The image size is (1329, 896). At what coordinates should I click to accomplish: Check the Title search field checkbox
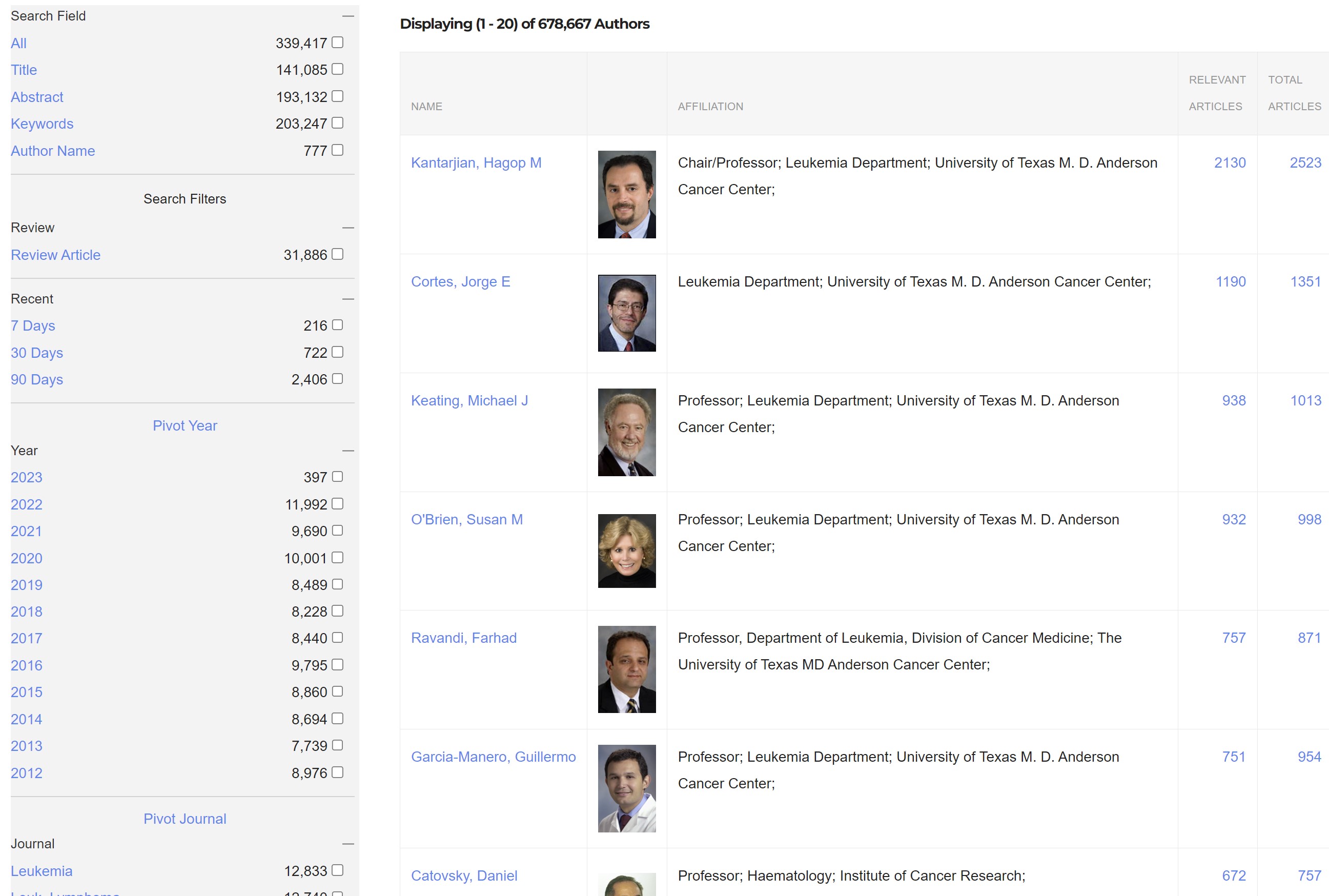(x=337, y=69)
